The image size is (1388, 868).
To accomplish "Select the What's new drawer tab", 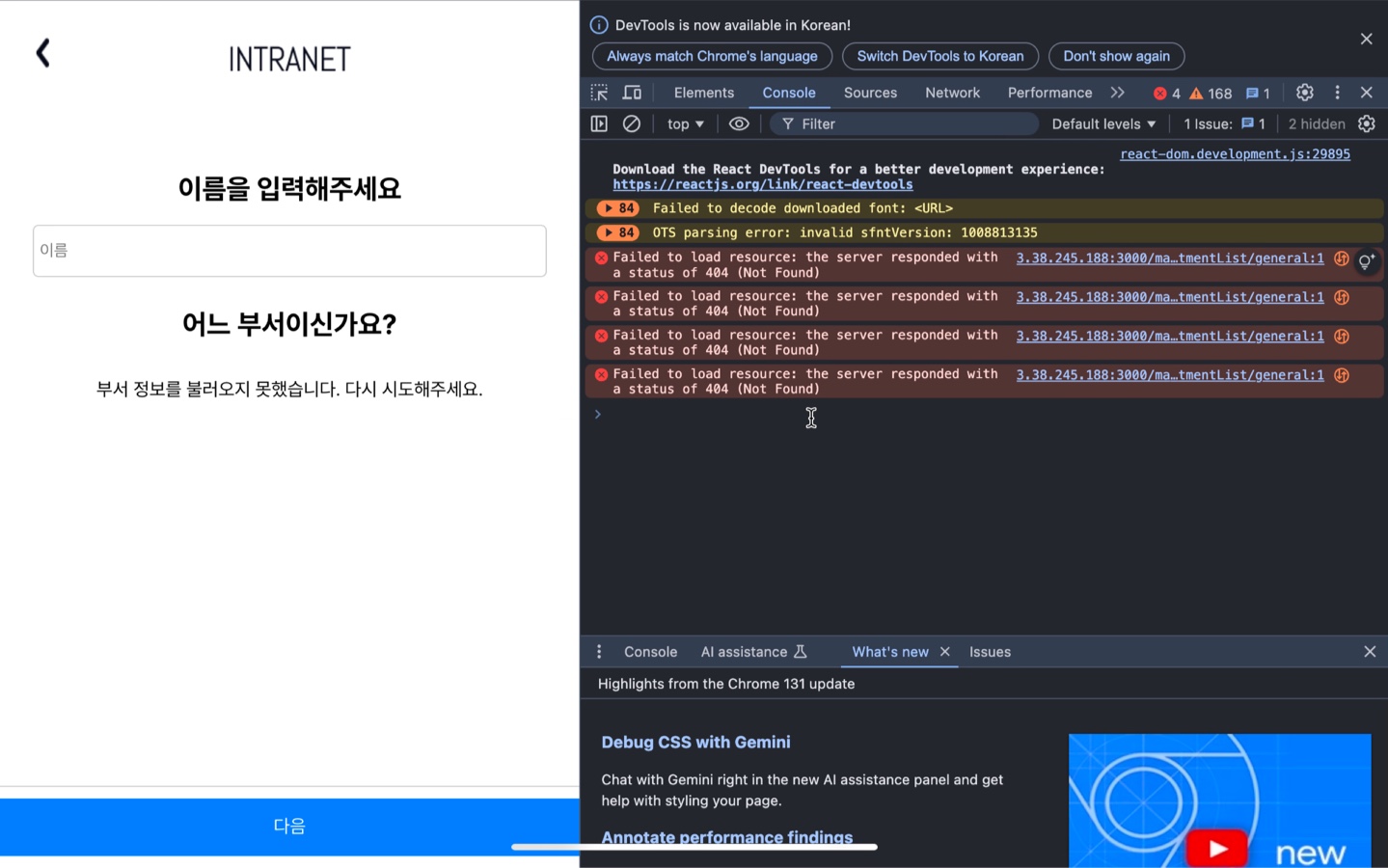I will coord(889,652).
